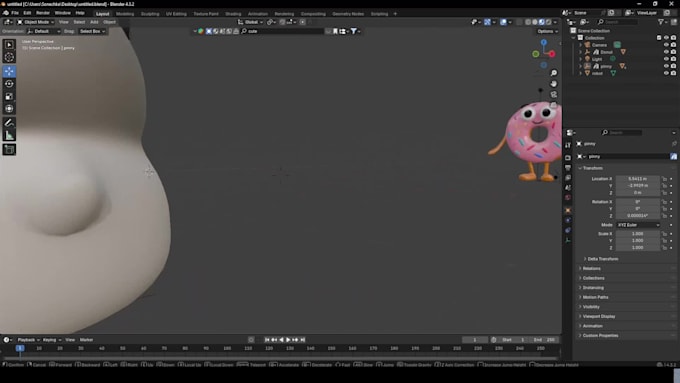Click the Options button in viewport header
This screenshot has width=680, height=383.
[x=547, y=31]
